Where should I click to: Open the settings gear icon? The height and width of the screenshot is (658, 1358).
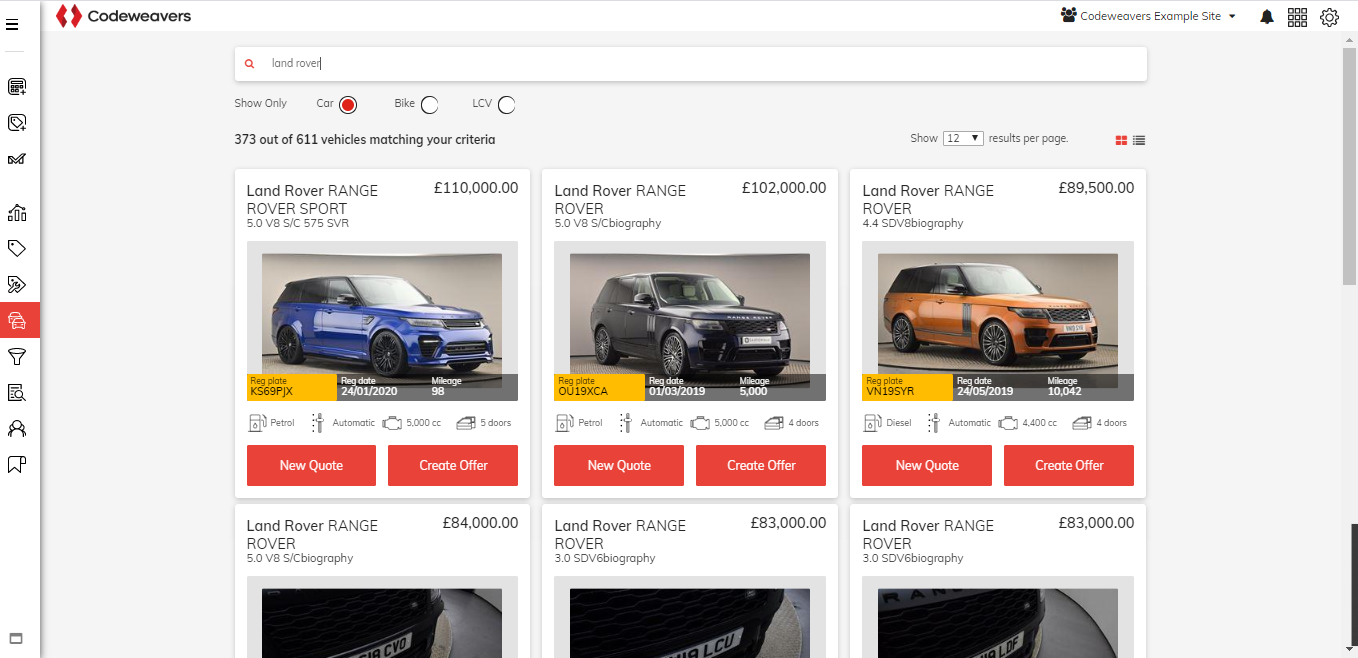1329,17
